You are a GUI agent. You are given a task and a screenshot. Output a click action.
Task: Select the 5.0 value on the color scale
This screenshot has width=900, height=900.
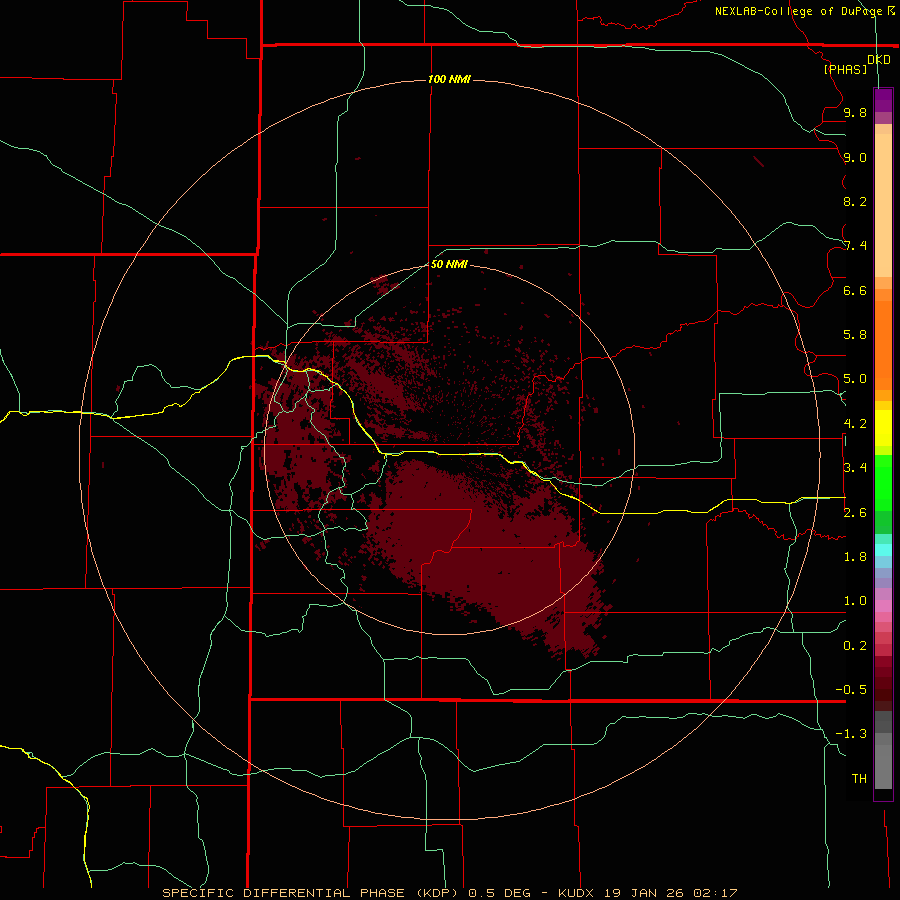coord(855,379)
